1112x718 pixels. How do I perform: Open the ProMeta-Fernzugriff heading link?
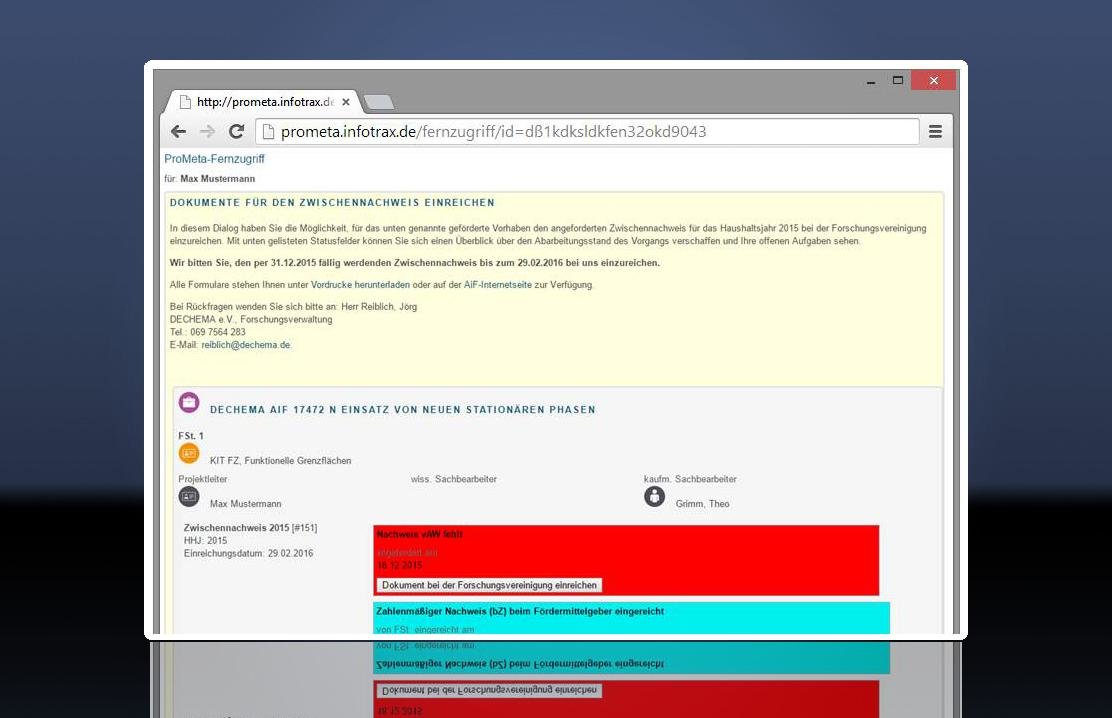(x=214, y=159)
